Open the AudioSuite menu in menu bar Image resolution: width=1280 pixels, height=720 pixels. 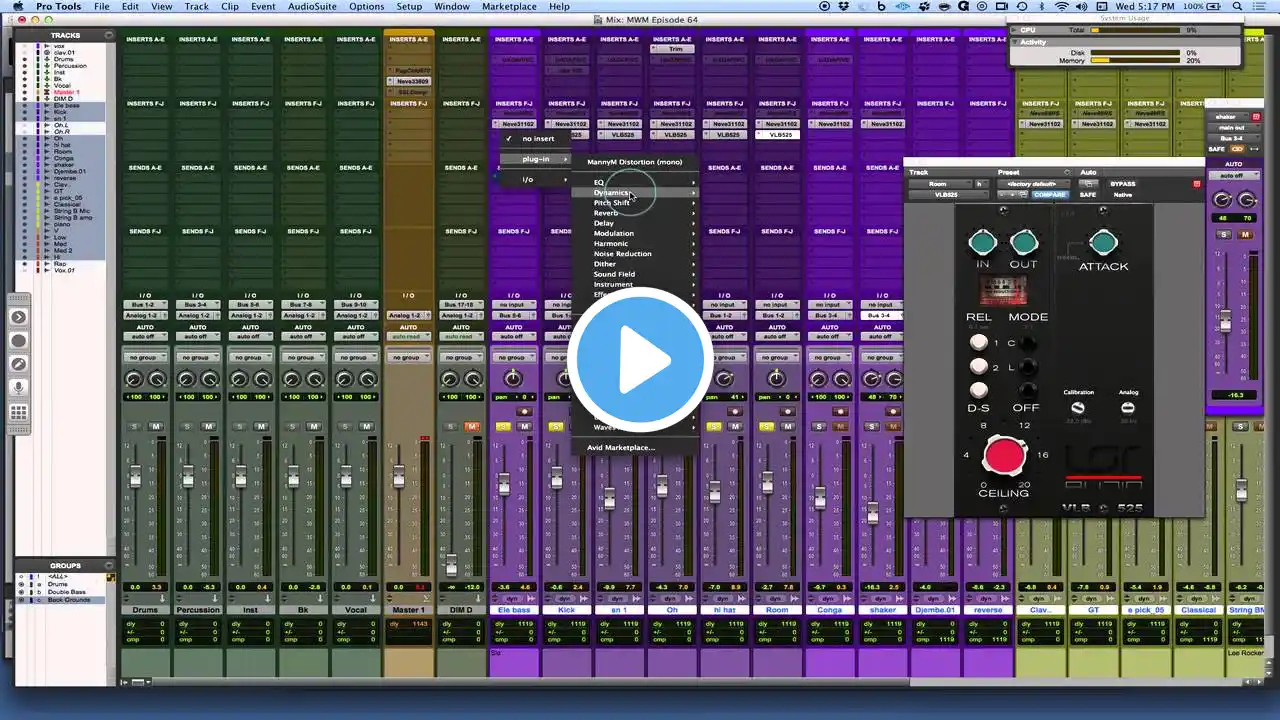312,7
